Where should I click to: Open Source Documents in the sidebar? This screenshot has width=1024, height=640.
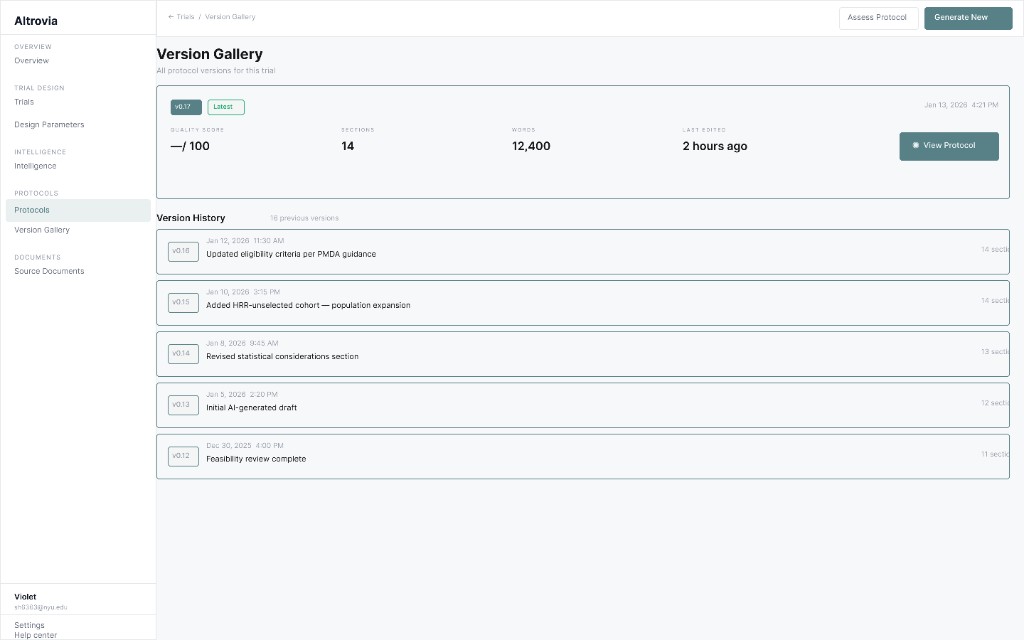click(49, 270)
